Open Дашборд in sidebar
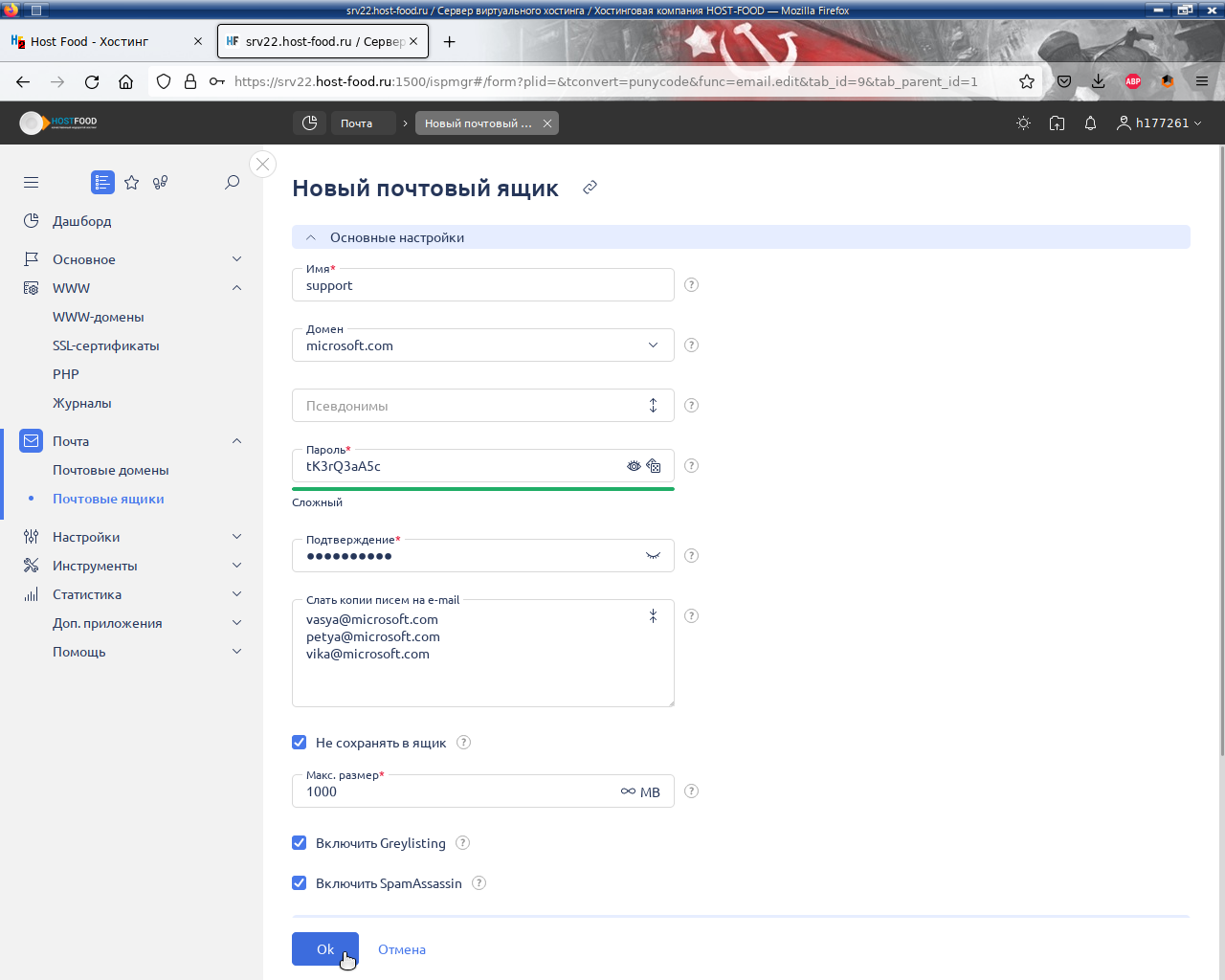This screenshot has width=1225, height=980. 82,221
